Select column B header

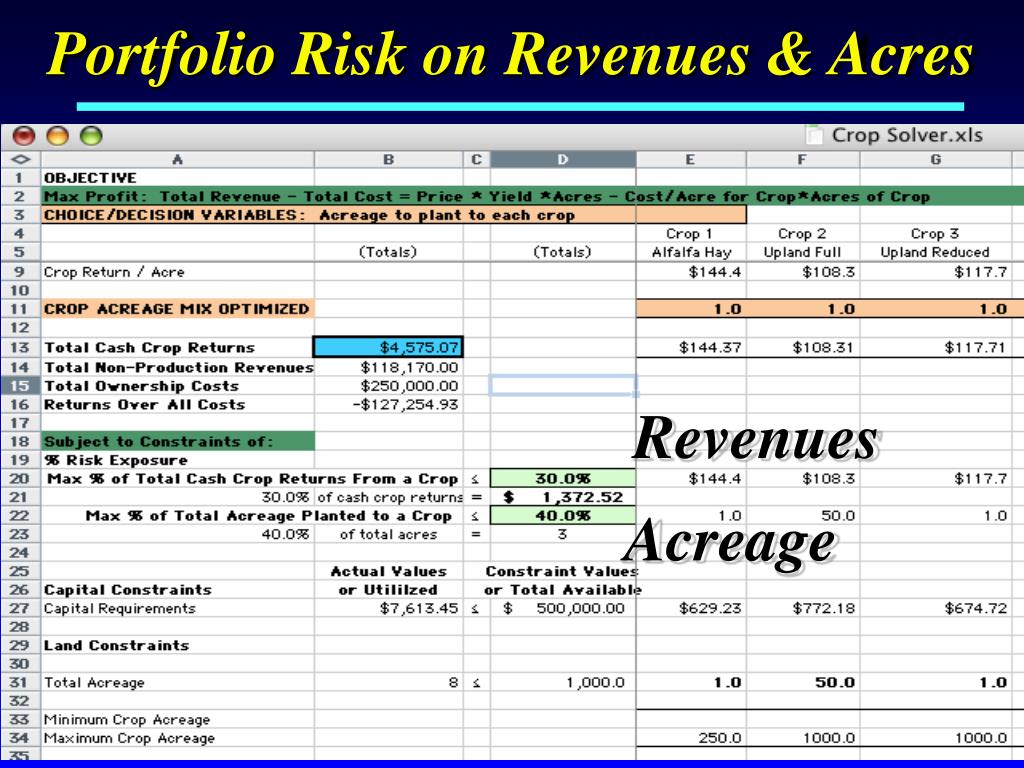pyautogui.click(x=389, y=159)
